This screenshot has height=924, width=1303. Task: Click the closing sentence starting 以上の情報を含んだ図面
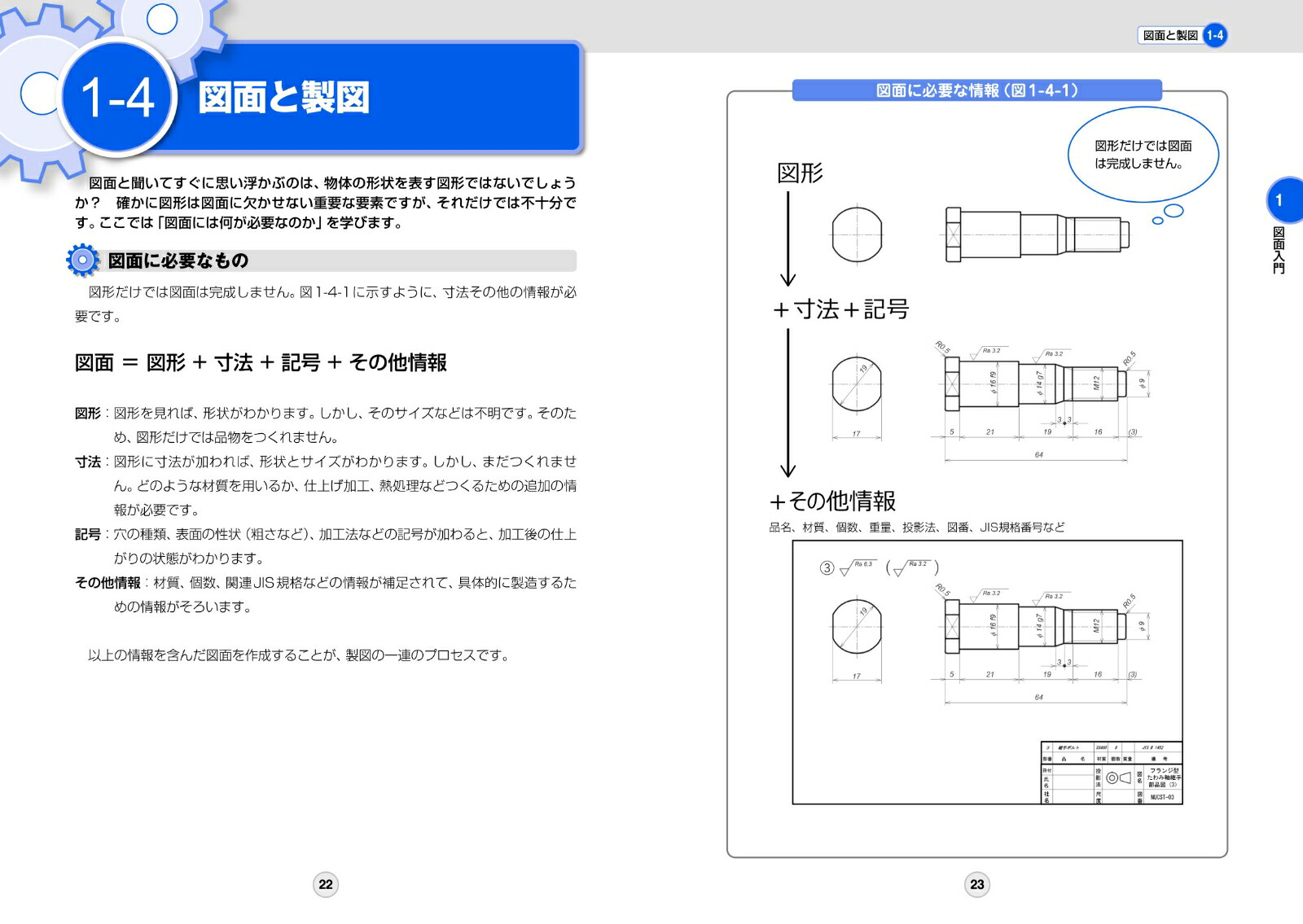tap(298, 655)
